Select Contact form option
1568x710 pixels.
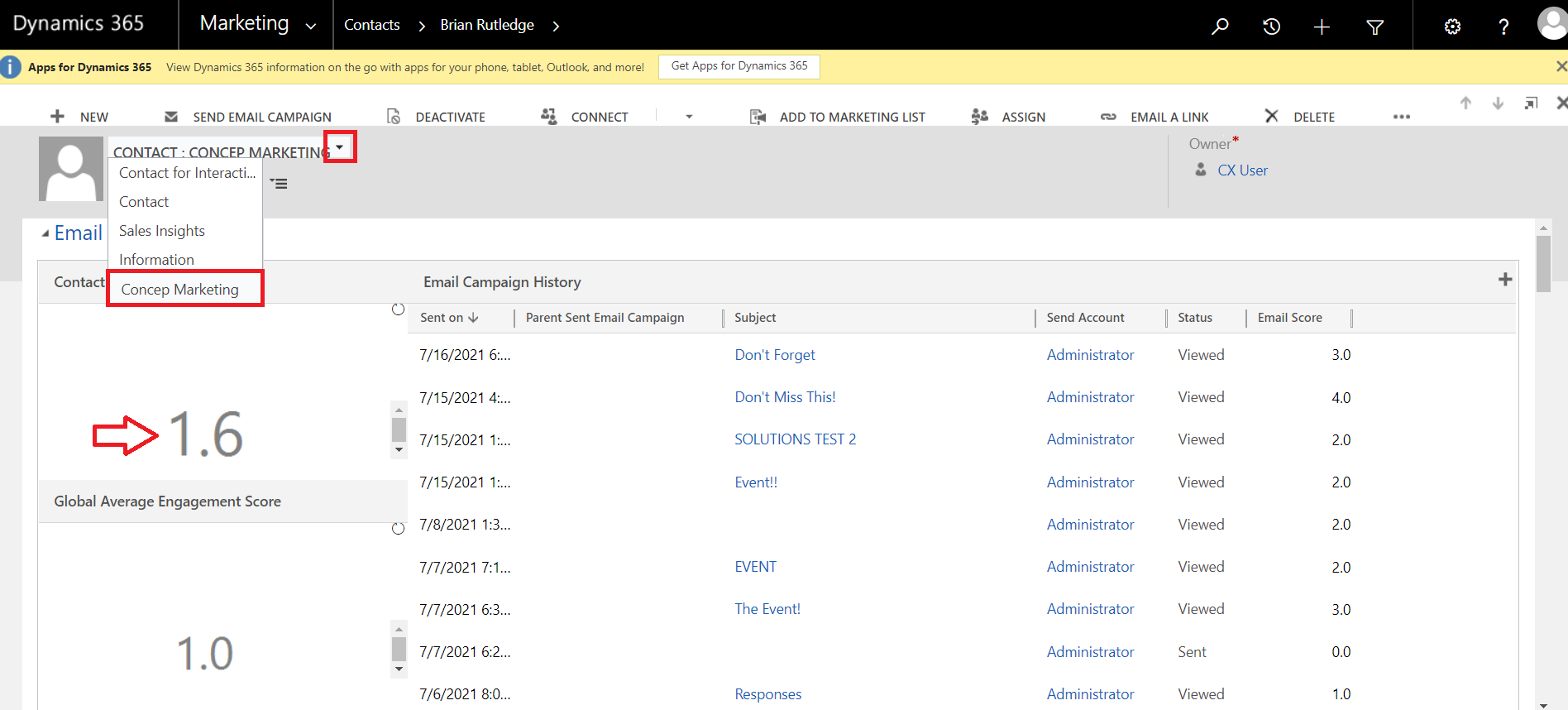(x=144, y=202)
